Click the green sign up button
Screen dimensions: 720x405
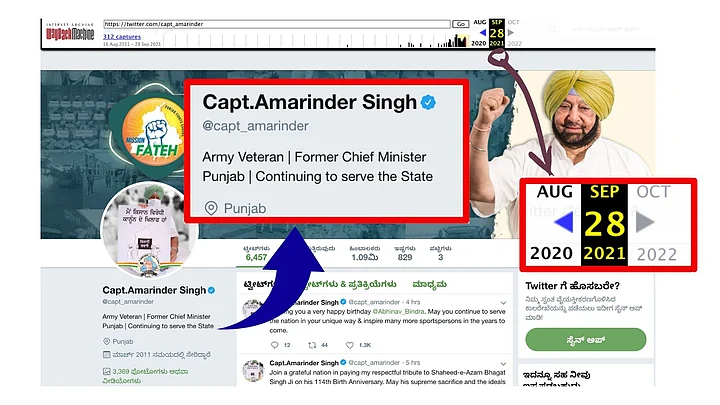[x=585, y=340]
